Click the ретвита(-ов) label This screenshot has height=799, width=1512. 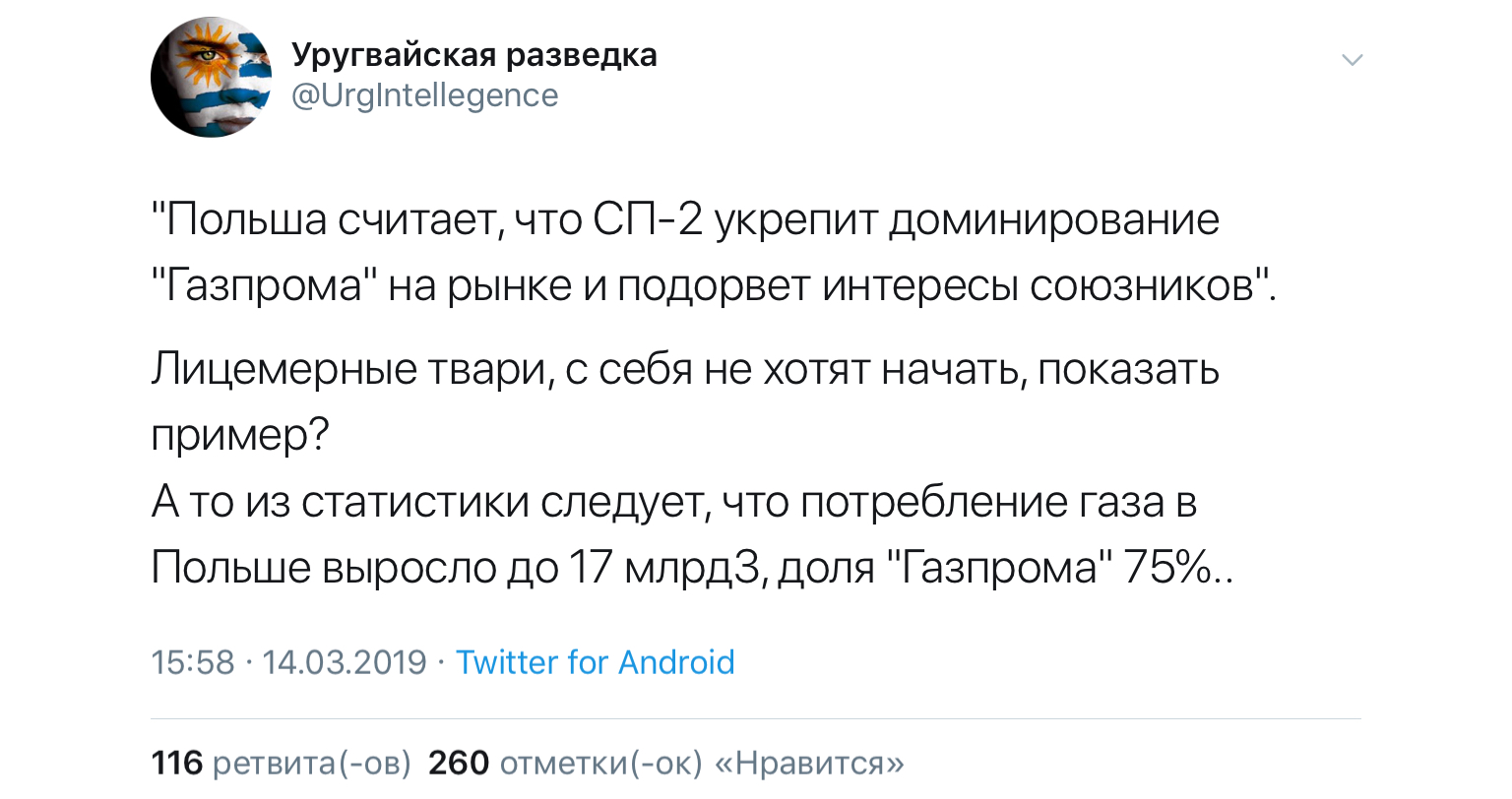[x=312, y=763]
